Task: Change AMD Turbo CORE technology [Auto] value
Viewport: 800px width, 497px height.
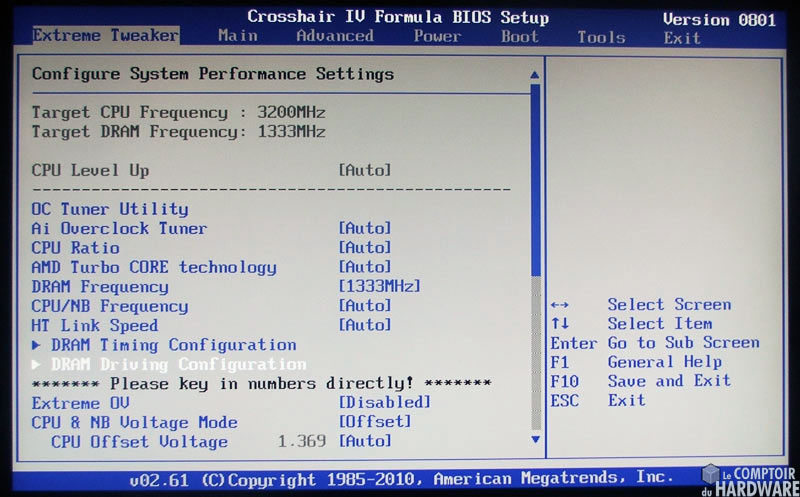Action: 365,267
